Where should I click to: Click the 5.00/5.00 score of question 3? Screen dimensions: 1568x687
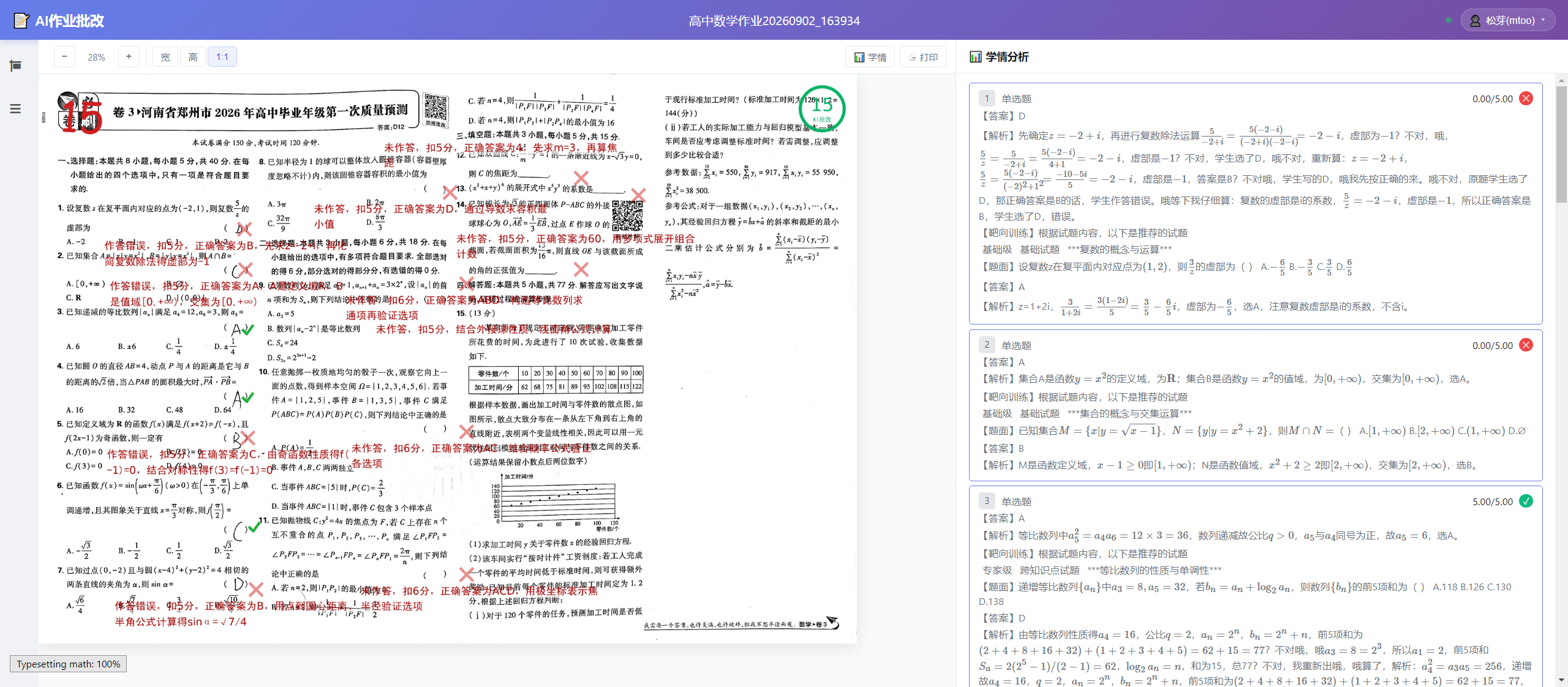[x=1493, y=502]
